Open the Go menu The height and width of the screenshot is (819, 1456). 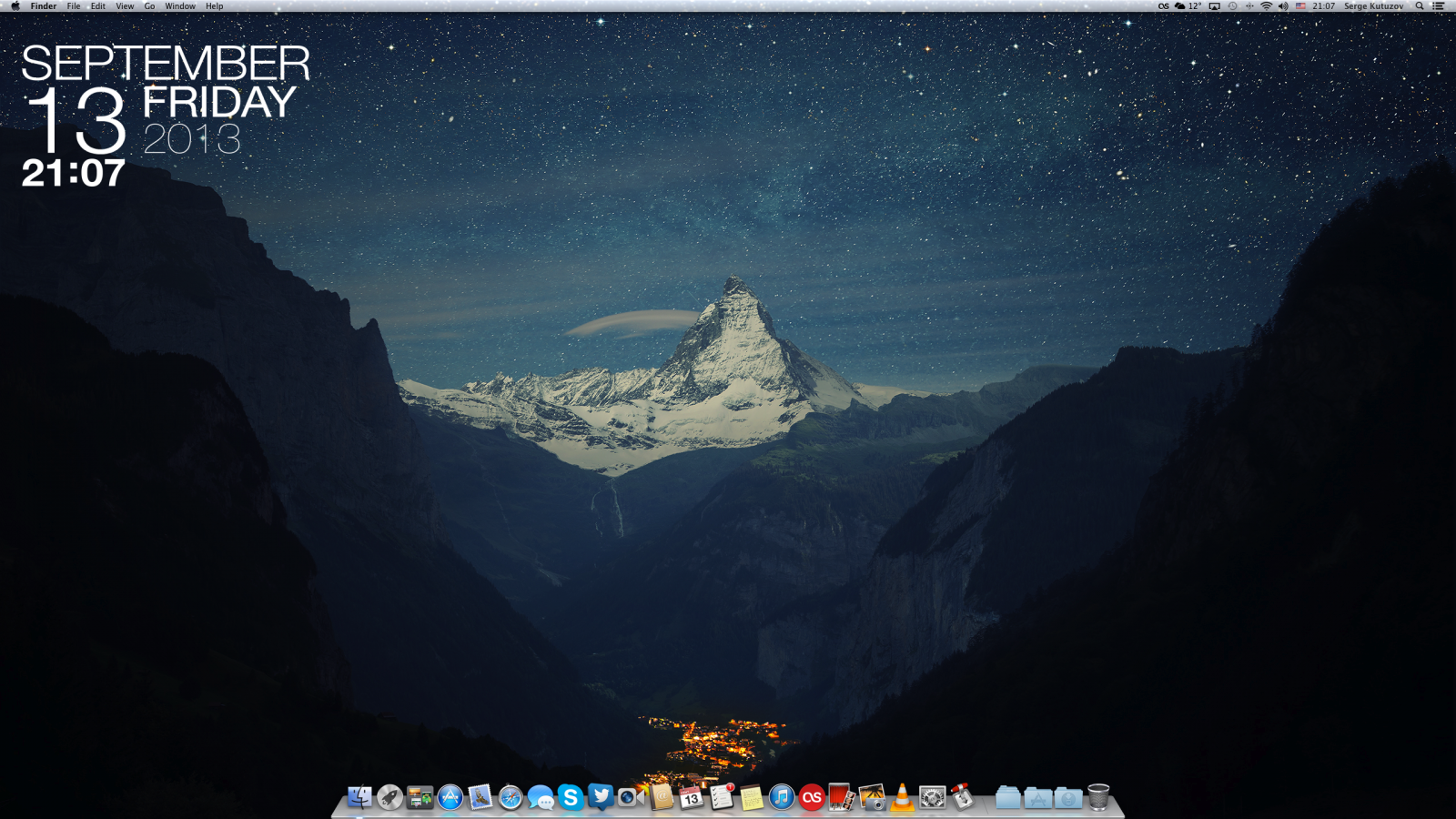[x=149, y=6]
